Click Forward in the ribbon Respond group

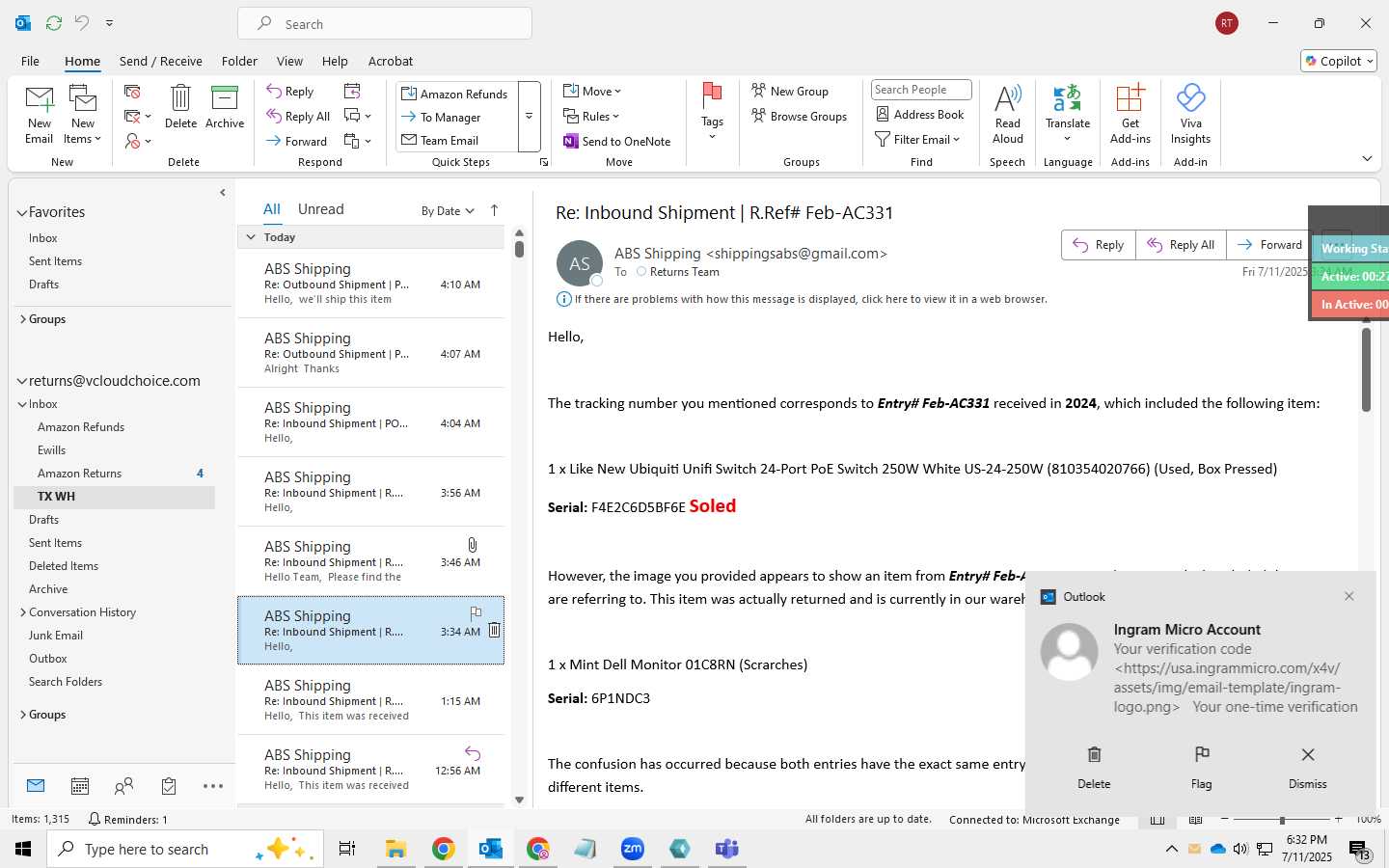click(297, 141)
